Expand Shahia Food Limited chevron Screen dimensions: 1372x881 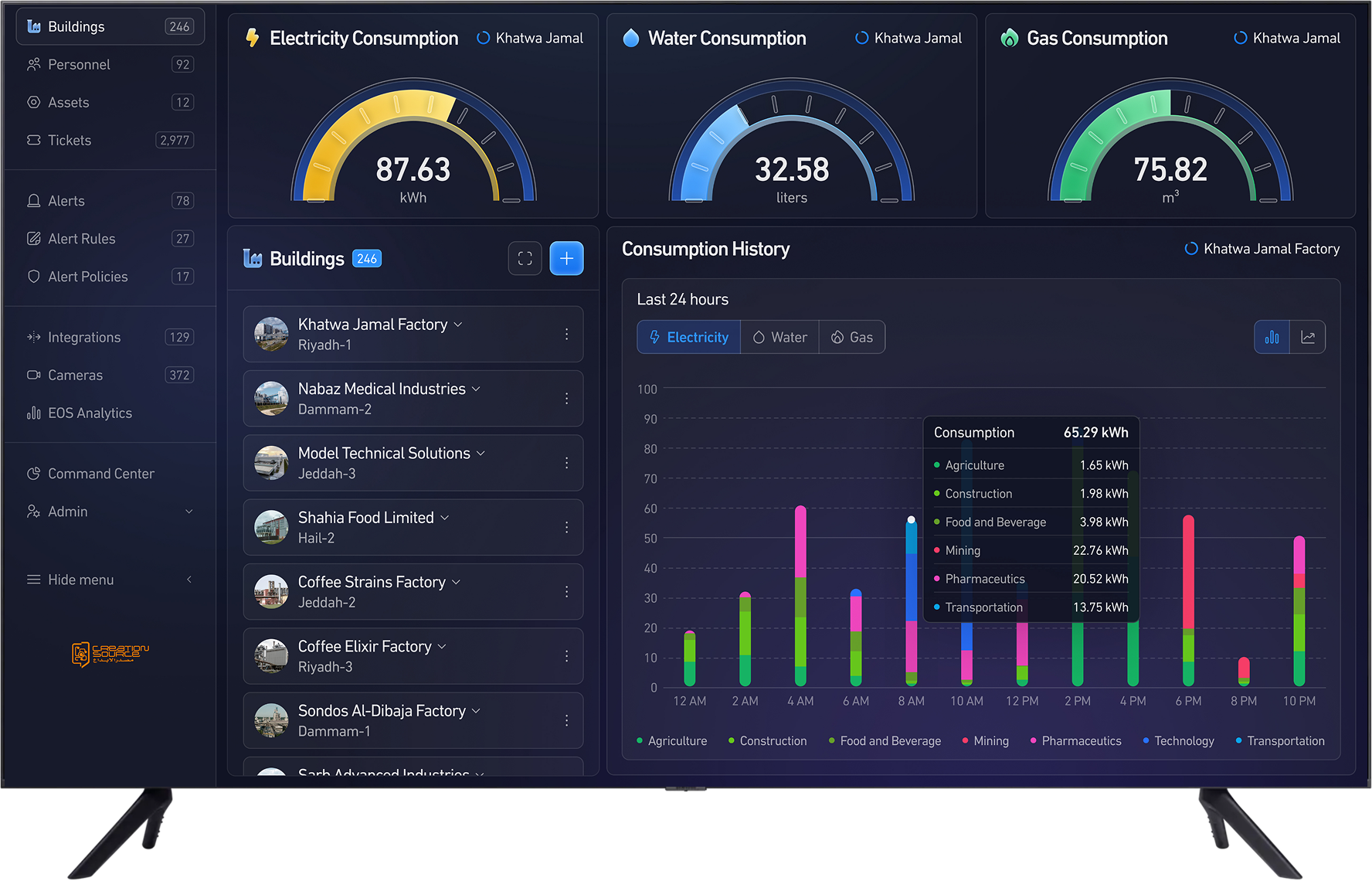(445, 518)
